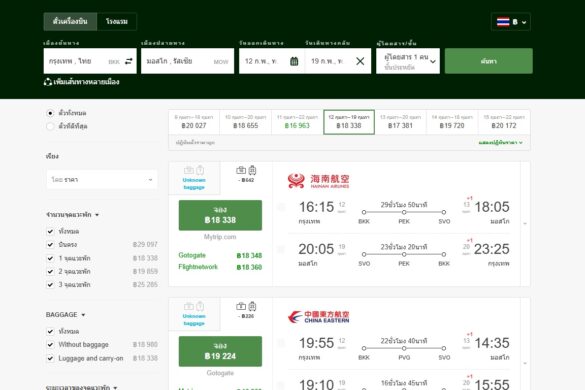Click the green search button
Screen dimensions: 585x390
point(489,61)
